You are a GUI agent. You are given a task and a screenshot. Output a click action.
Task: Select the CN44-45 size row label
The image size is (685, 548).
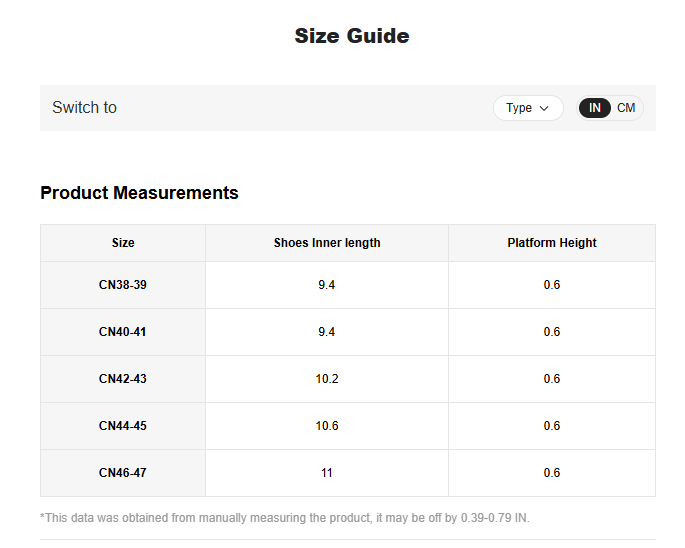[123, 426]
